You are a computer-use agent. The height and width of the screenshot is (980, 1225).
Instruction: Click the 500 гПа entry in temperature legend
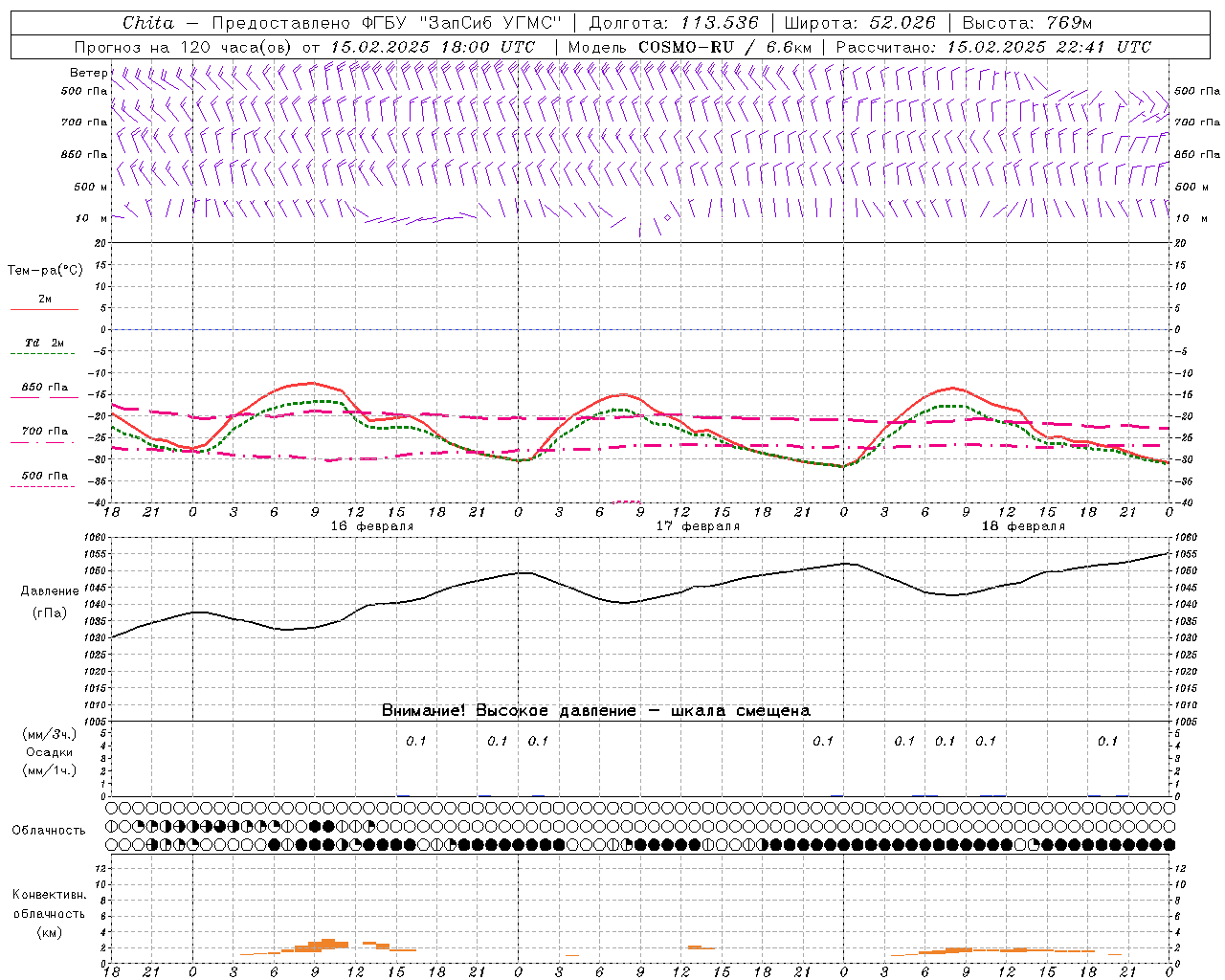[44, 476]
